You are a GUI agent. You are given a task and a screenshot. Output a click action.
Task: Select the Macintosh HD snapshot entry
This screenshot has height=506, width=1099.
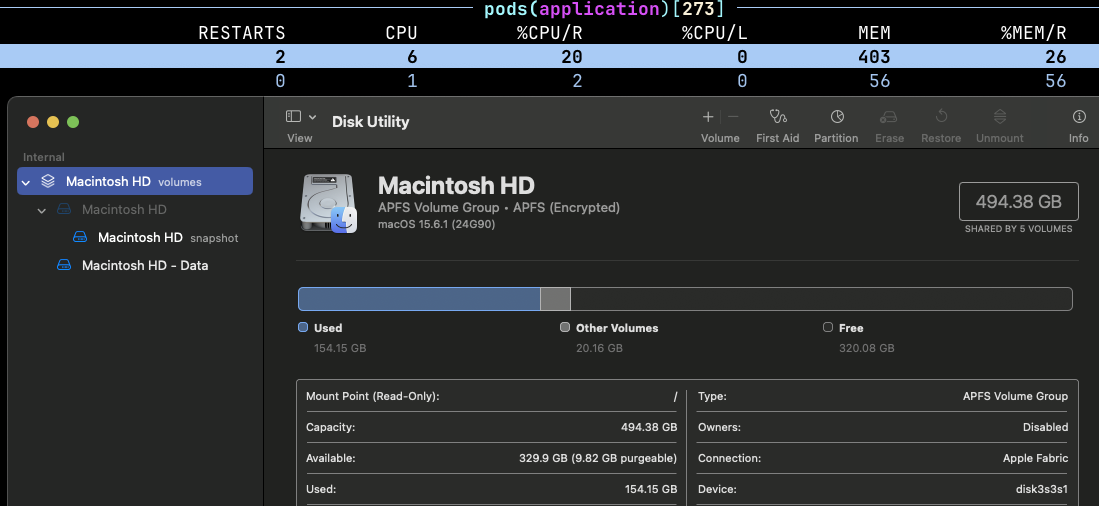(x=168, y=238)
